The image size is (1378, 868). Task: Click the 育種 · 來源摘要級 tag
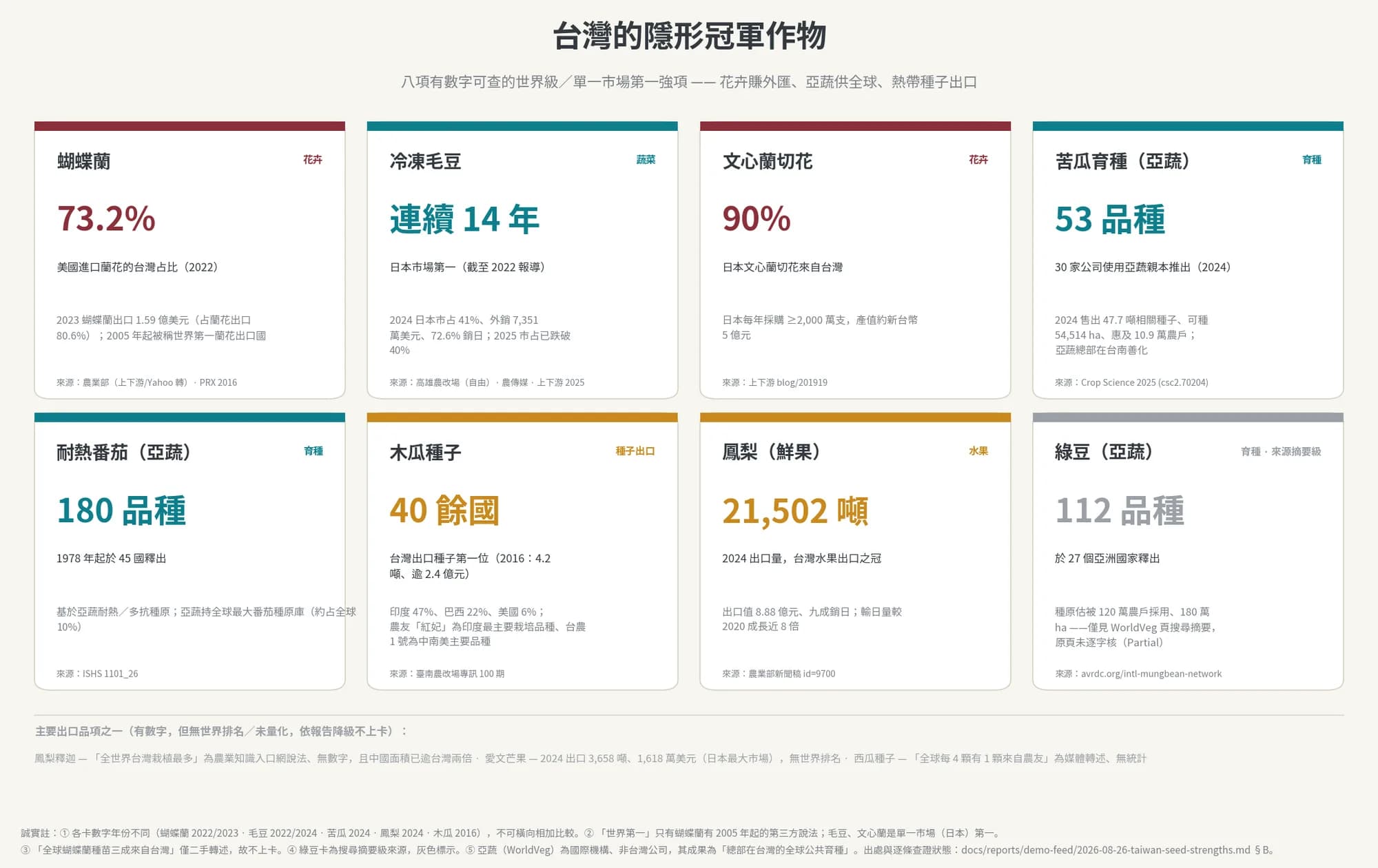coord(1281,452)
